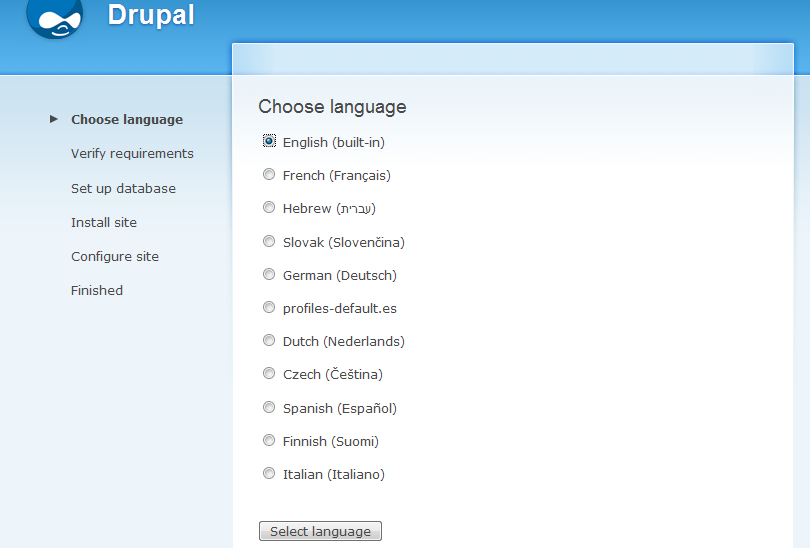Choose the Hebrew language radio option
This screenshot has height=548, width=810.
point(269,208)
